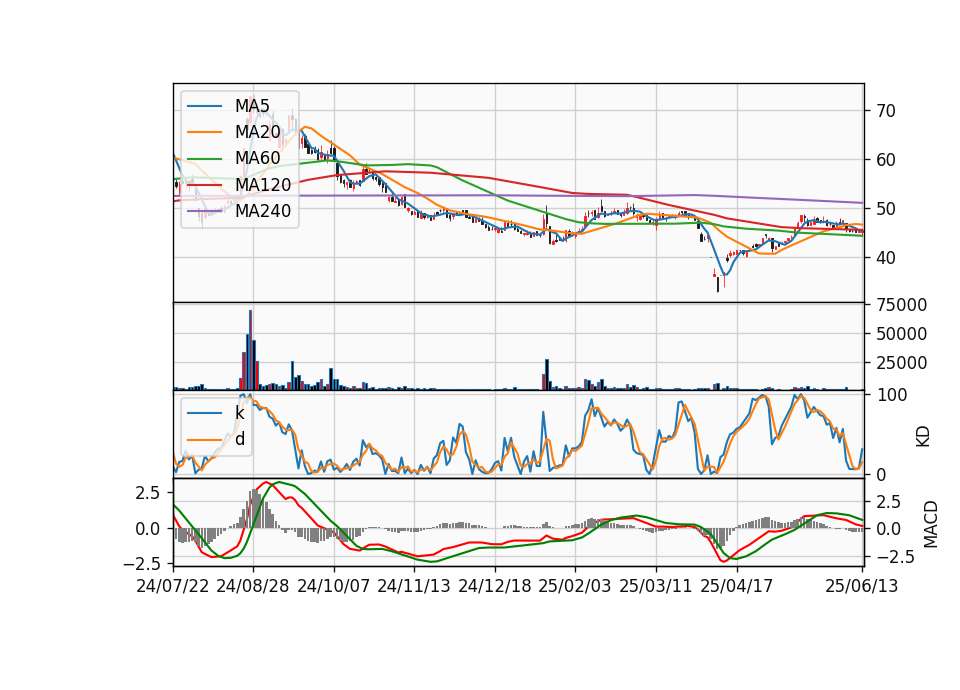
Task: Click the volume spike bar in January 2025
Action: 547,374
